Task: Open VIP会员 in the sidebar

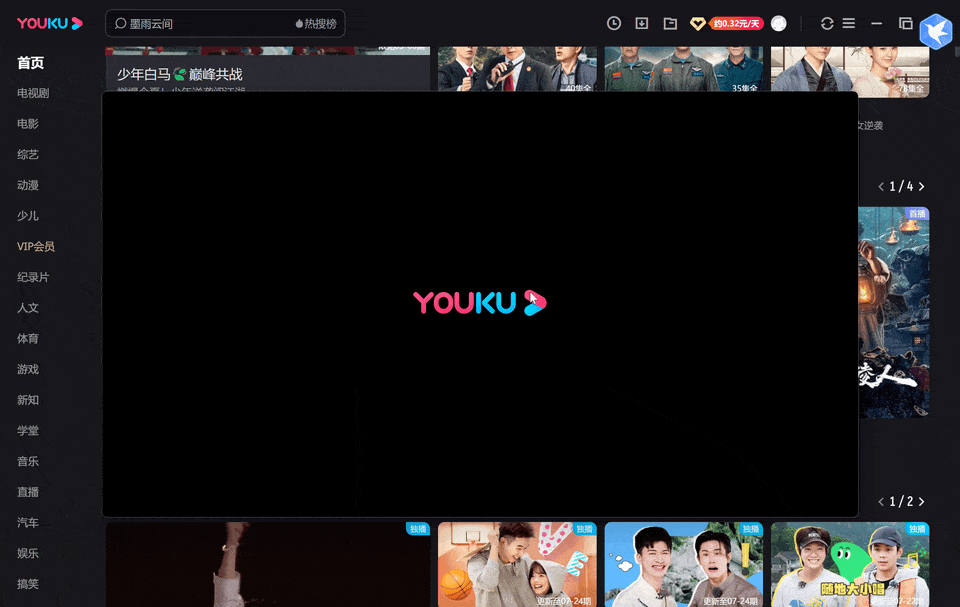Action: coord(36,246)
